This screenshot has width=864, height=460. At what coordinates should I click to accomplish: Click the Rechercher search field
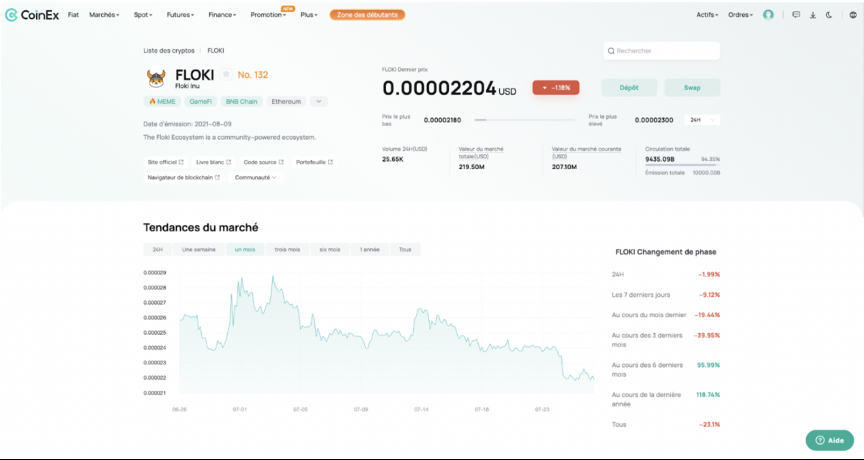click(x=661, y=51)
